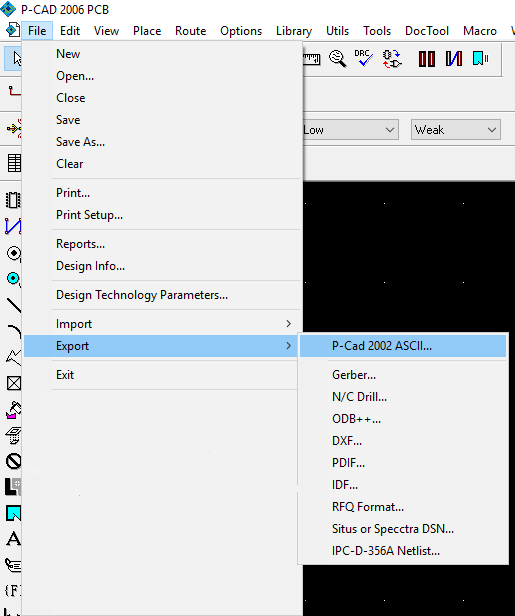This screenshot has width=515, height=616.
Task: Expand the Export submenu
Action: [x=162, y=346]
